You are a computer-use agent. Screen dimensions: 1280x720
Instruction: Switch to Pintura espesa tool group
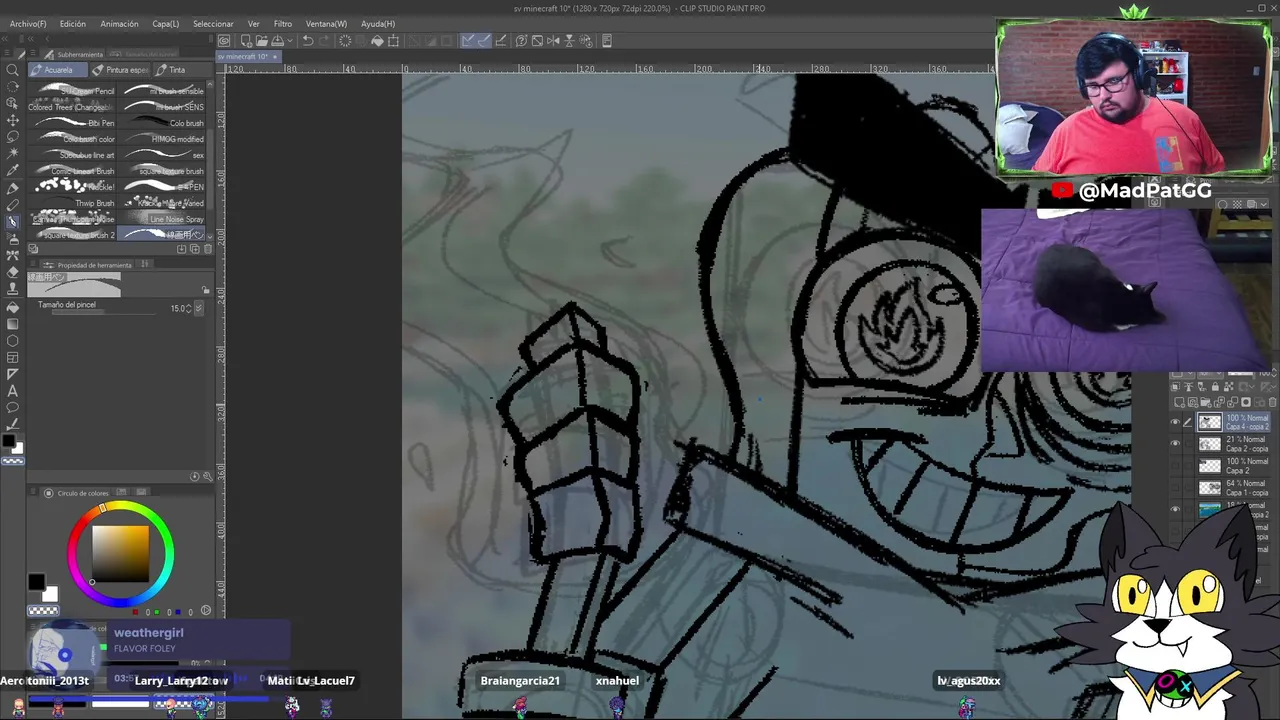pos(120,70)
